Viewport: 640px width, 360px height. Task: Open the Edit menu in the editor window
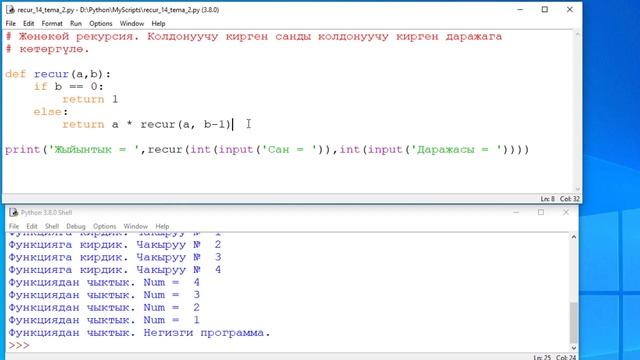pos(29,24)
